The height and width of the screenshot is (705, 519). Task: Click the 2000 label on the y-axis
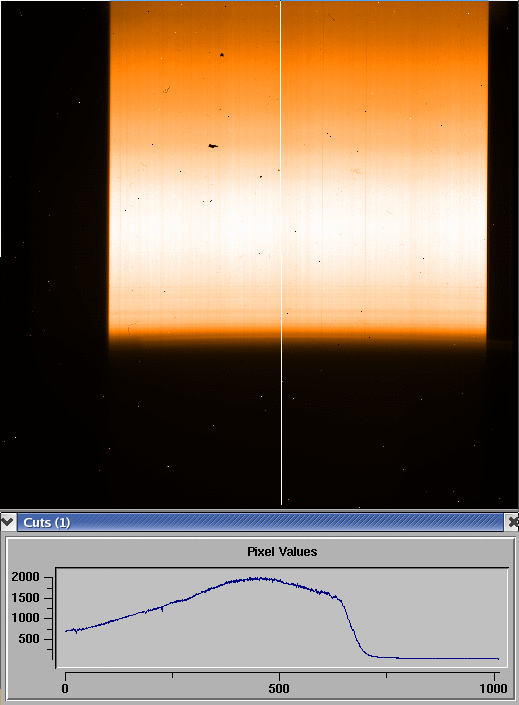(x=26, y=577)
